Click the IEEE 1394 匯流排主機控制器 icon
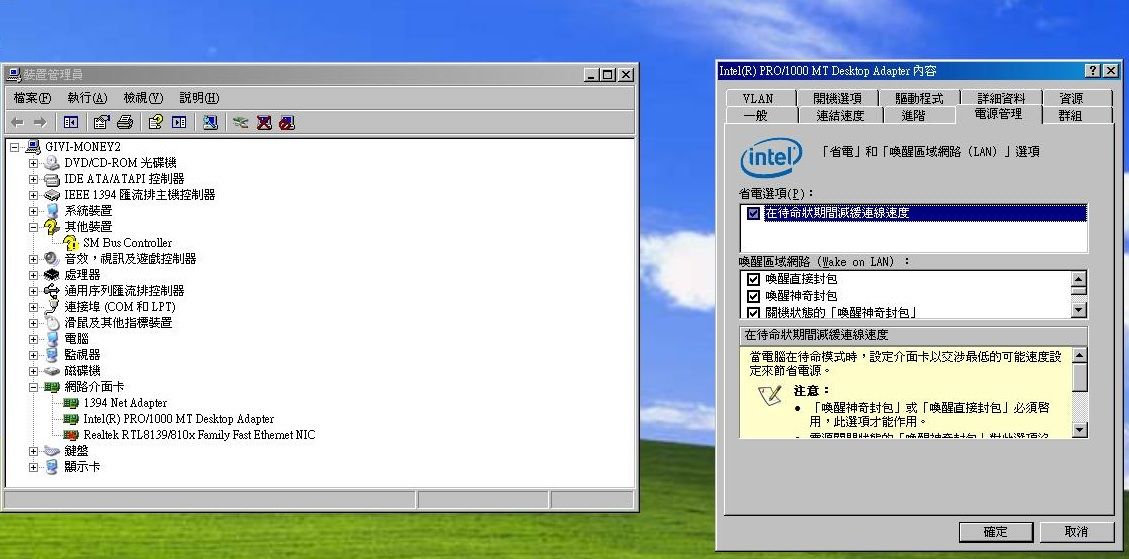1129x559 pixels. 52,194
